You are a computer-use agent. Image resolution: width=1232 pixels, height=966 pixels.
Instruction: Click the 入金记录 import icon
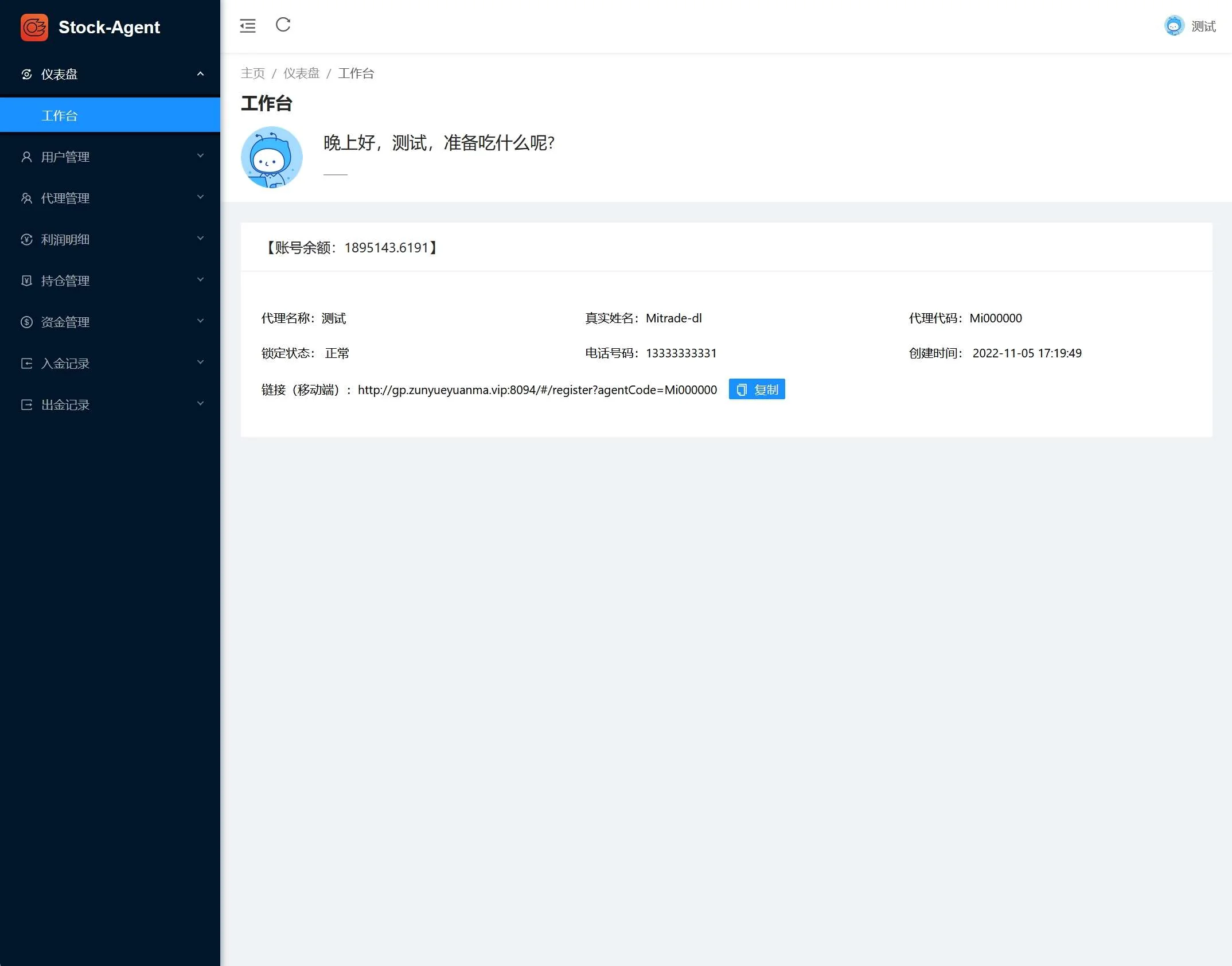[26, 363]
